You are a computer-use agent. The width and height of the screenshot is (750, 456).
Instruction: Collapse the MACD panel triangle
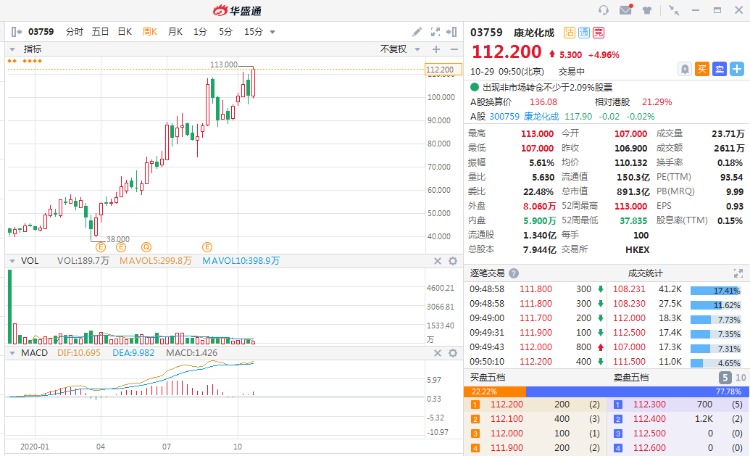12,353
